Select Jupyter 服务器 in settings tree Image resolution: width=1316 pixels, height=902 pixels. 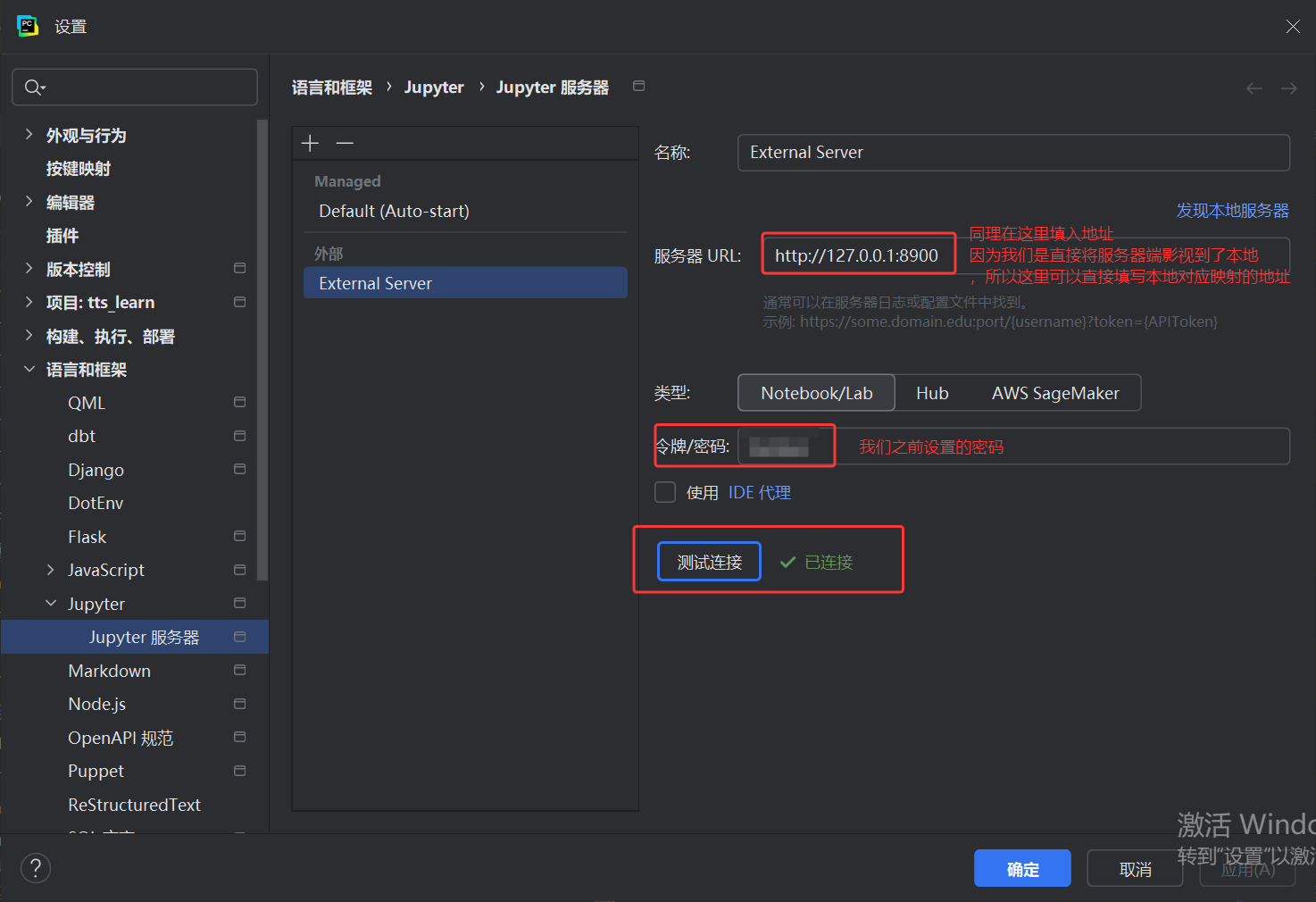click(x=135, y=637)
